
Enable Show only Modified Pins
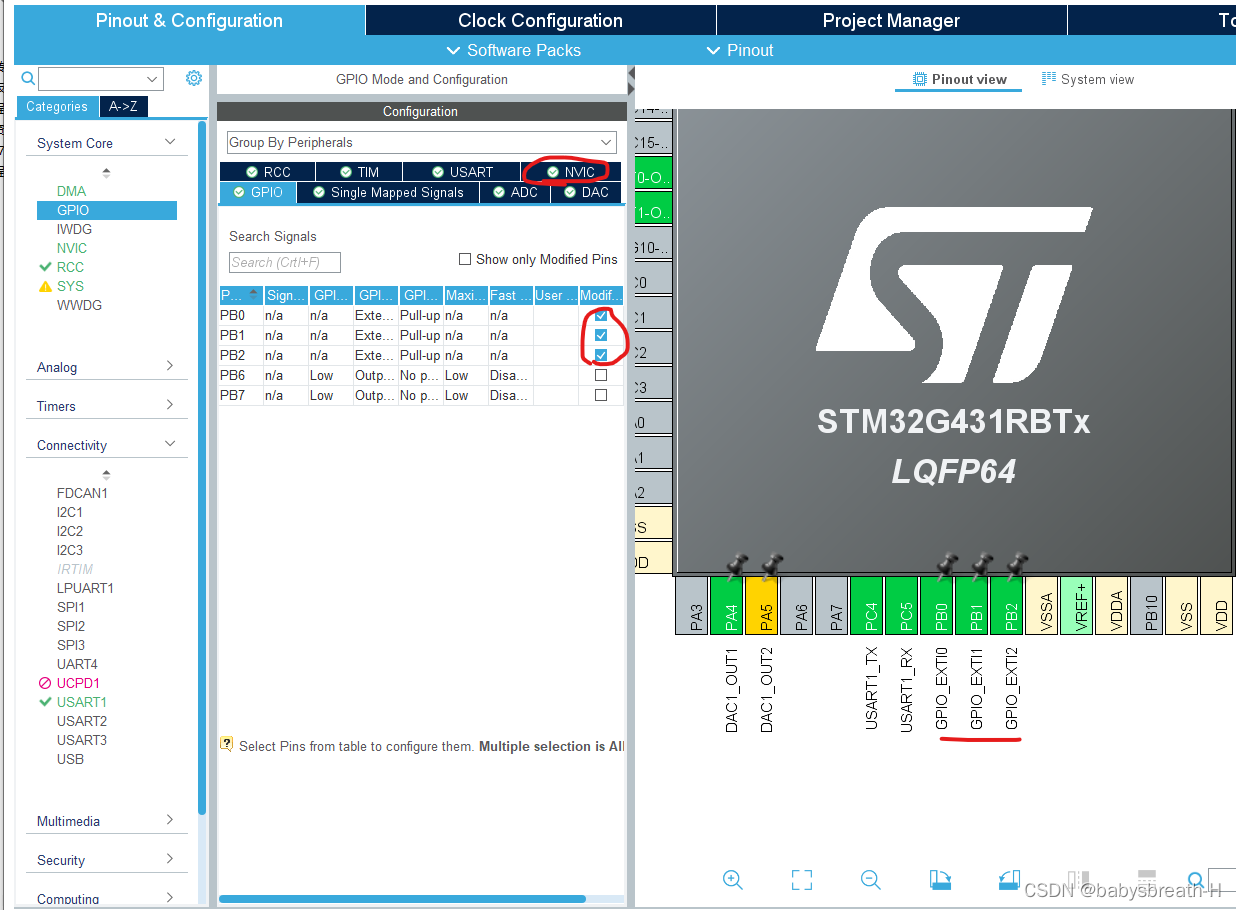[x=465, y=259]
